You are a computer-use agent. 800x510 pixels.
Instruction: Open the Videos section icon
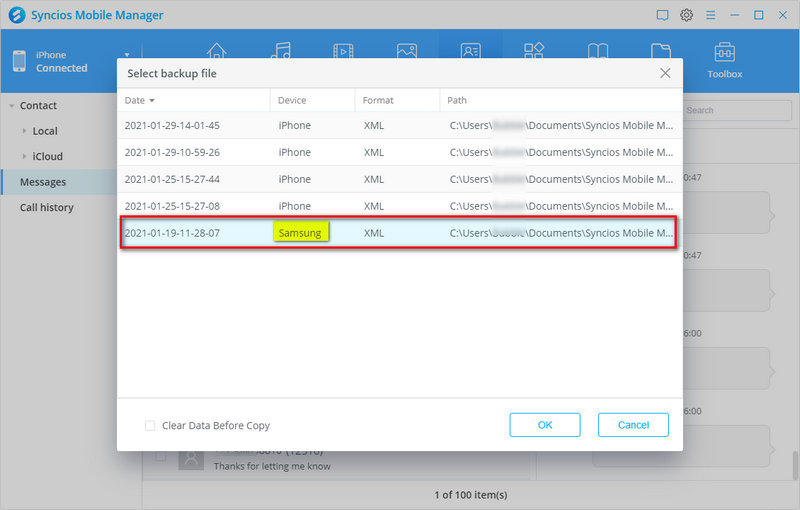[343, 51]
